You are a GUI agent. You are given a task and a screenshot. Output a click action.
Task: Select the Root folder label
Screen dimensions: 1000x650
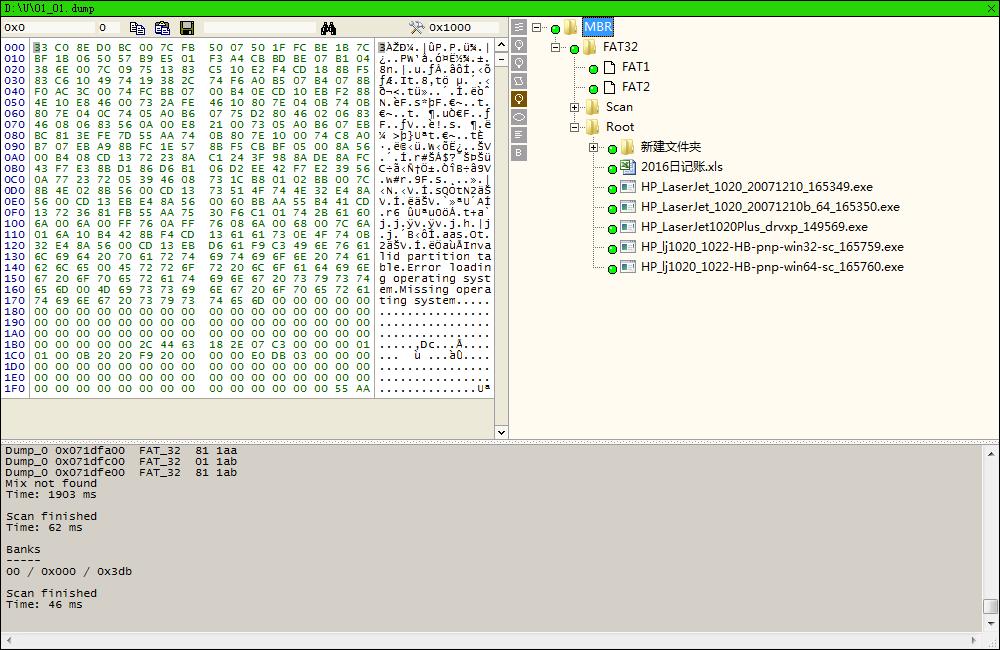[620, 127]
